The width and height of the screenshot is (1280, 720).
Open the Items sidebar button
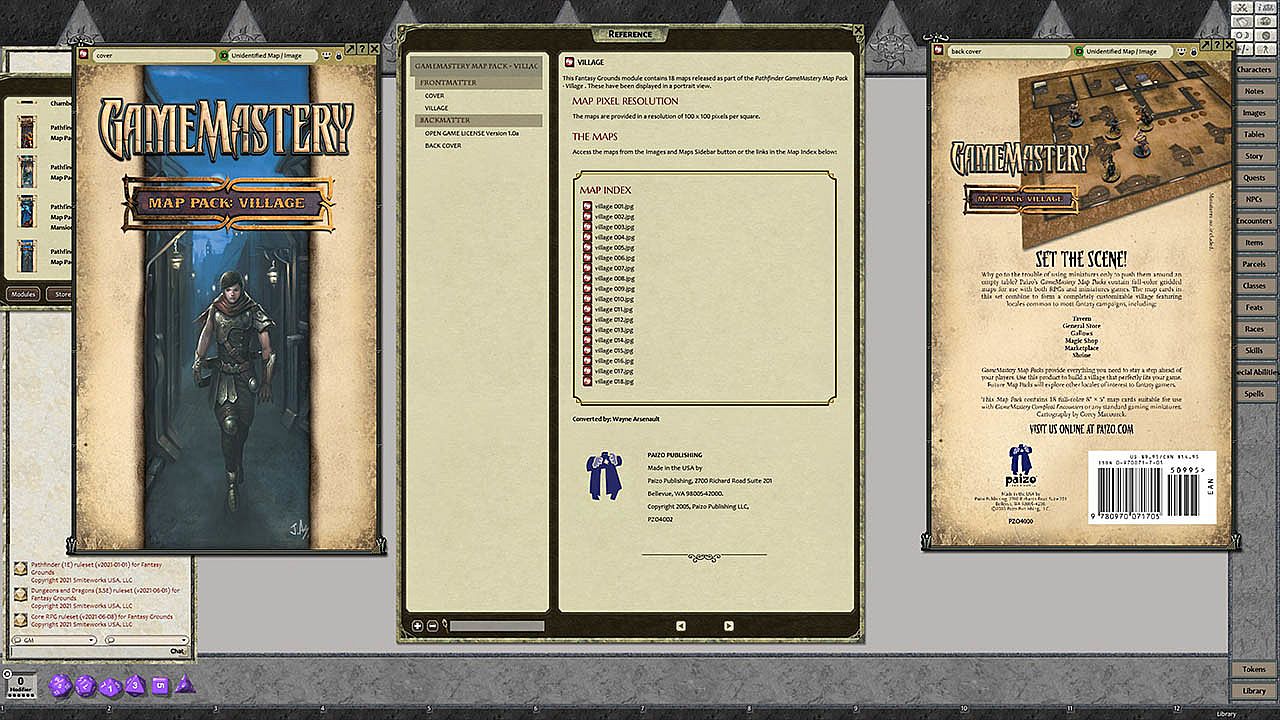click(x=1254, y=243)
